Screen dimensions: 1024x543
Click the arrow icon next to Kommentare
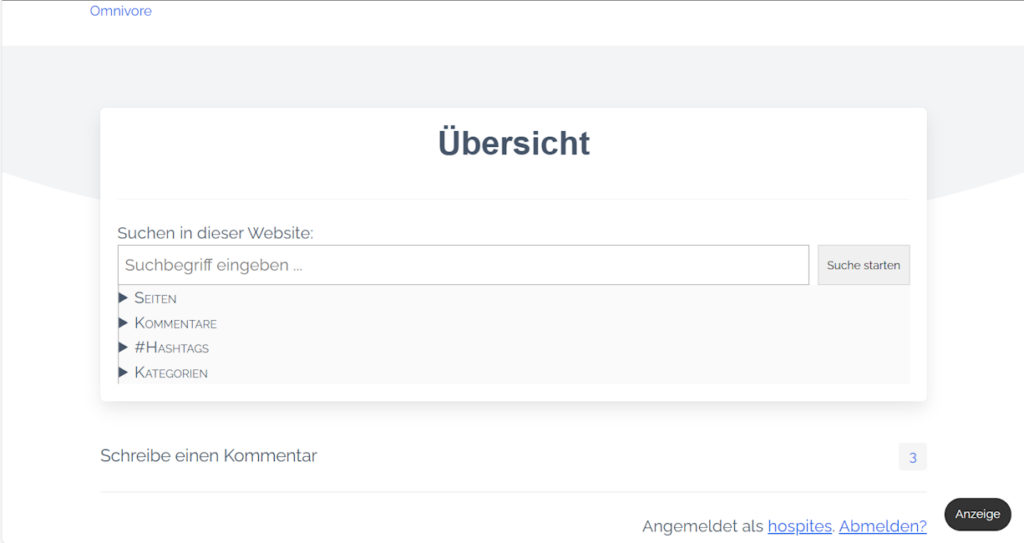124,323
